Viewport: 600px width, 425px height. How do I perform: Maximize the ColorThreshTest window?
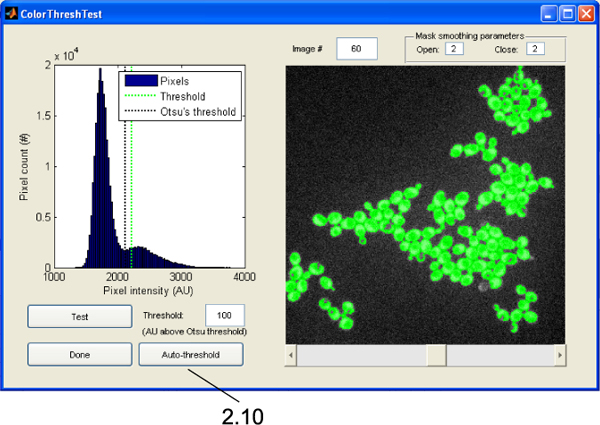click(x=567, y=14)
